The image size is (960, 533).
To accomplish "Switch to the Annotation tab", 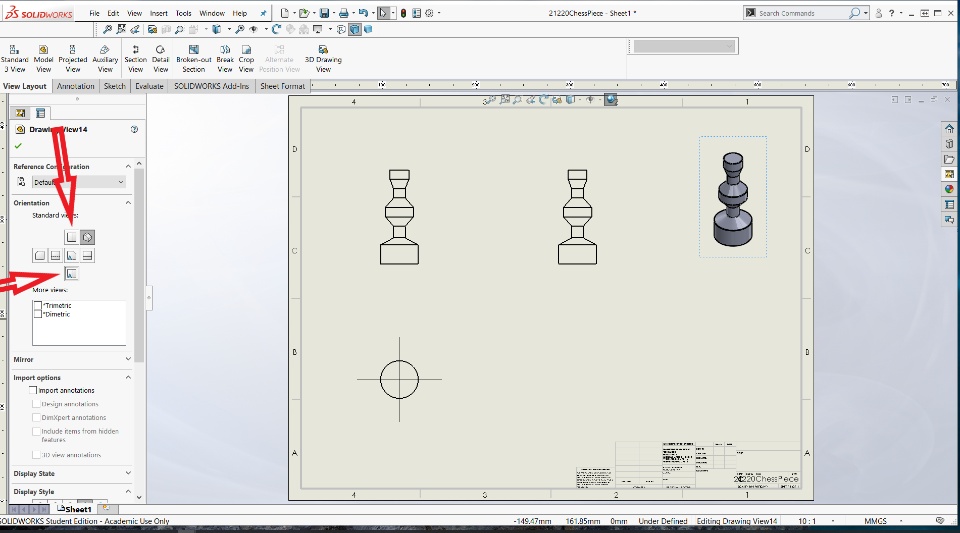I will click(x=76, y=86).
